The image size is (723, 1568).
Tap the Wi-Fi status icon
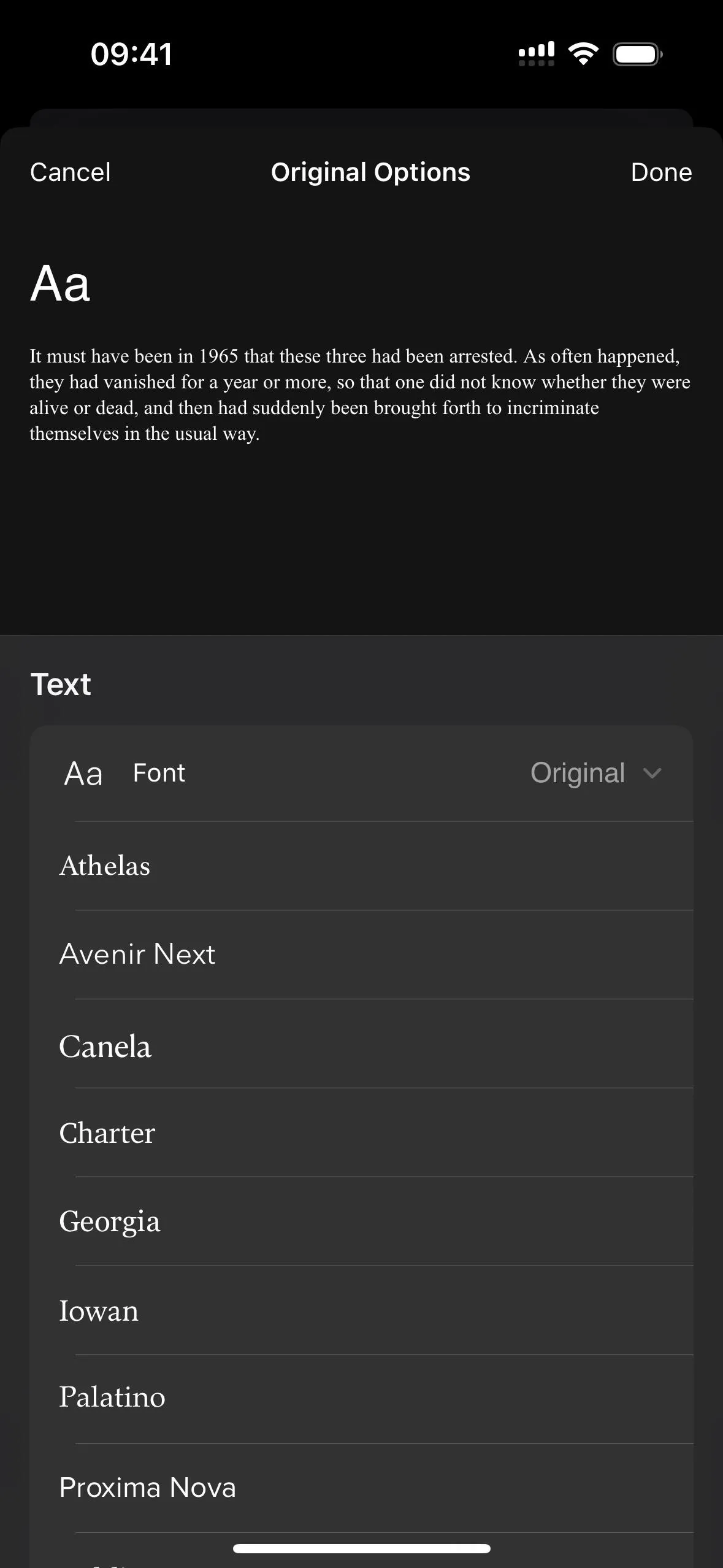click(x=583, y=54)
